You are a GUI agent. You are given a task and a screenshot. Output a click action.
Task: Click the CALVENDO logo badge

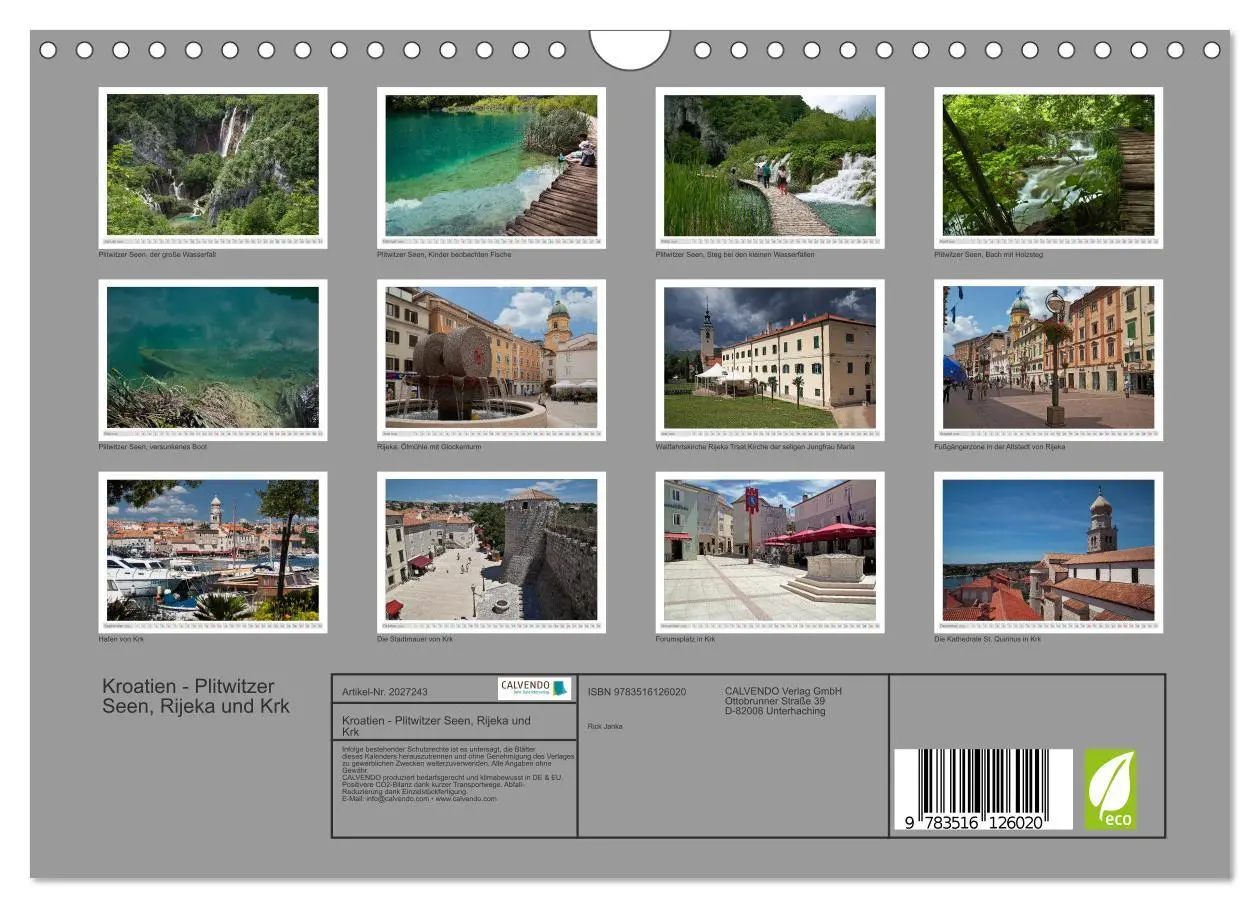tap(535, 688)
